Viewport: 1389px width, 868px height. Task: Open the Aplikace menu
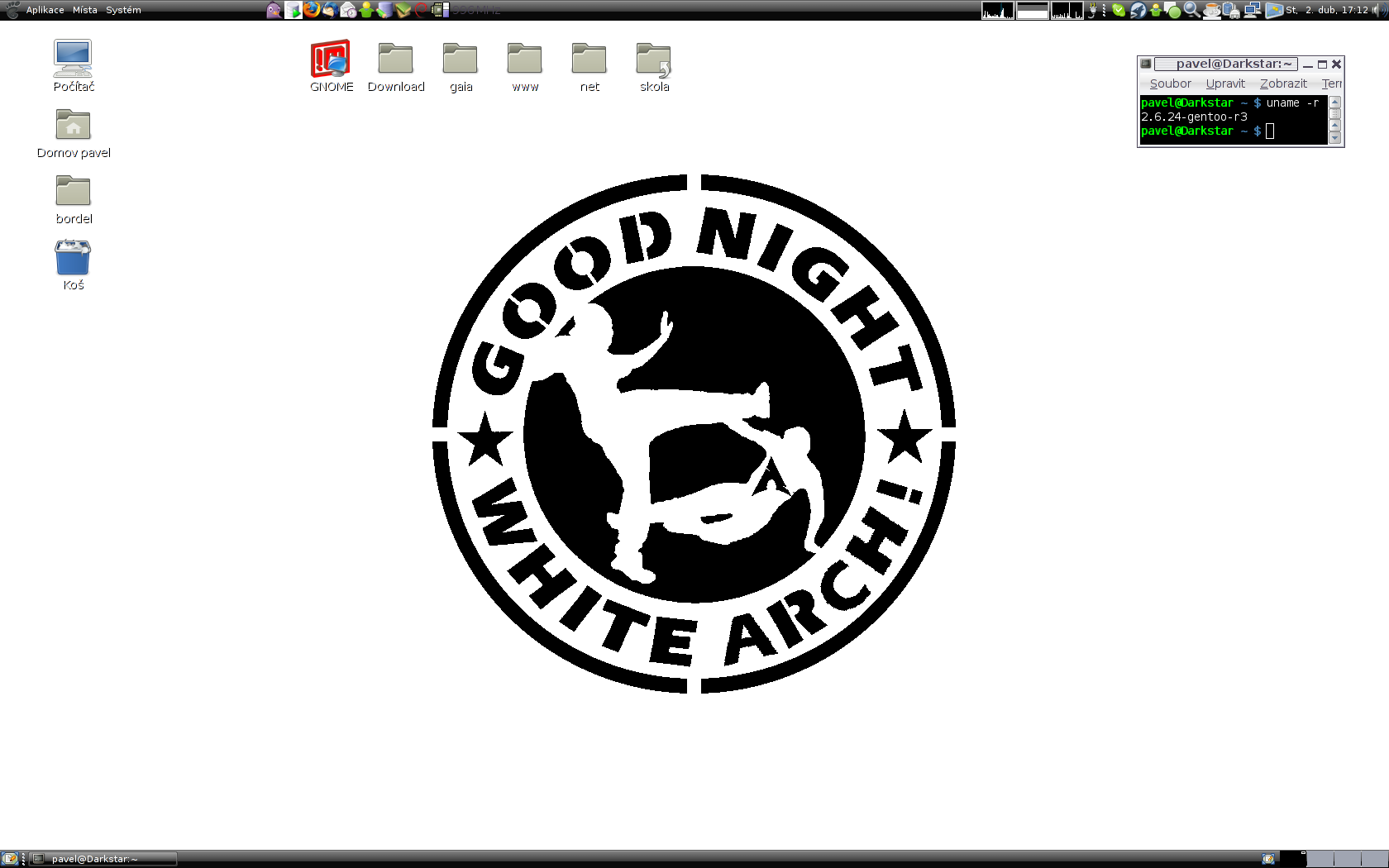45,10
